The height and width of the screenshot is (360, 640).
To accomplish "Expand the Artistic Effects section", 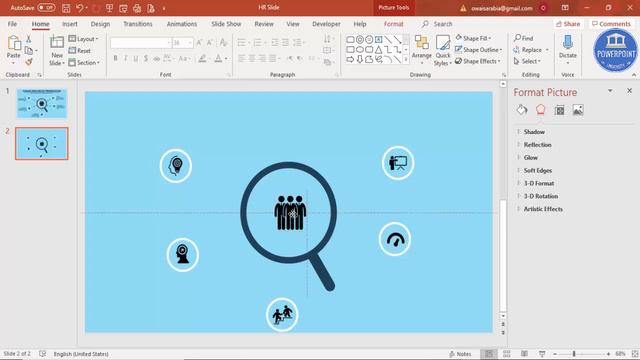I will click(x=543, y=209).
